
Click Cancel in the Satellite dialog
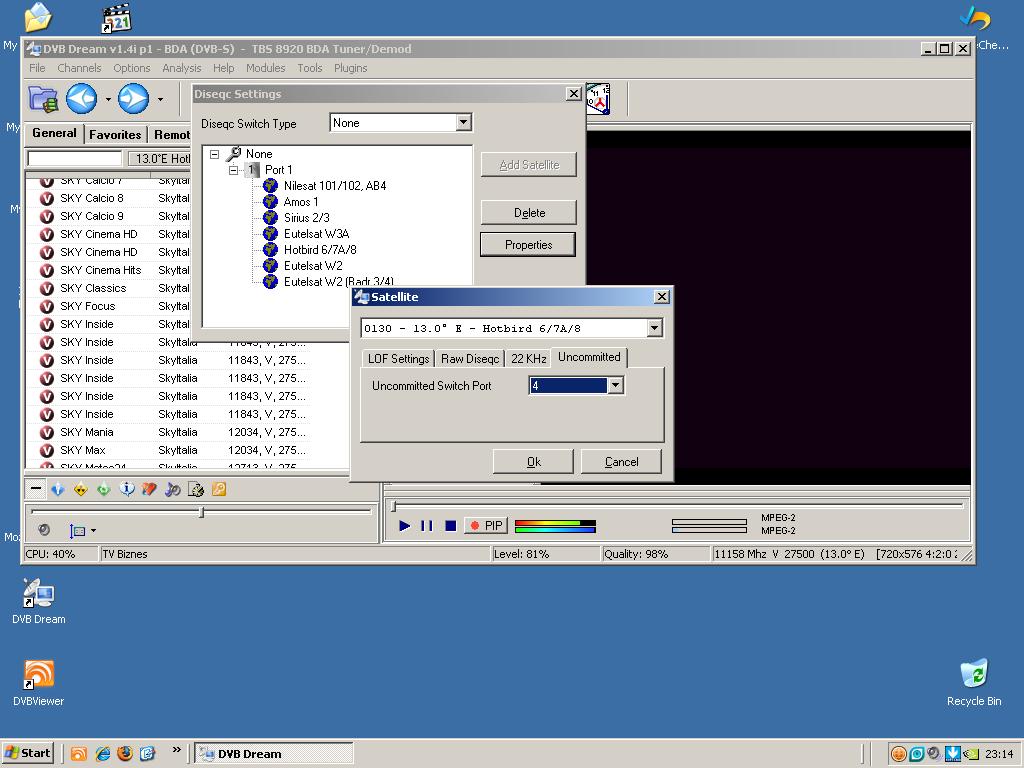tap(621, 462)
